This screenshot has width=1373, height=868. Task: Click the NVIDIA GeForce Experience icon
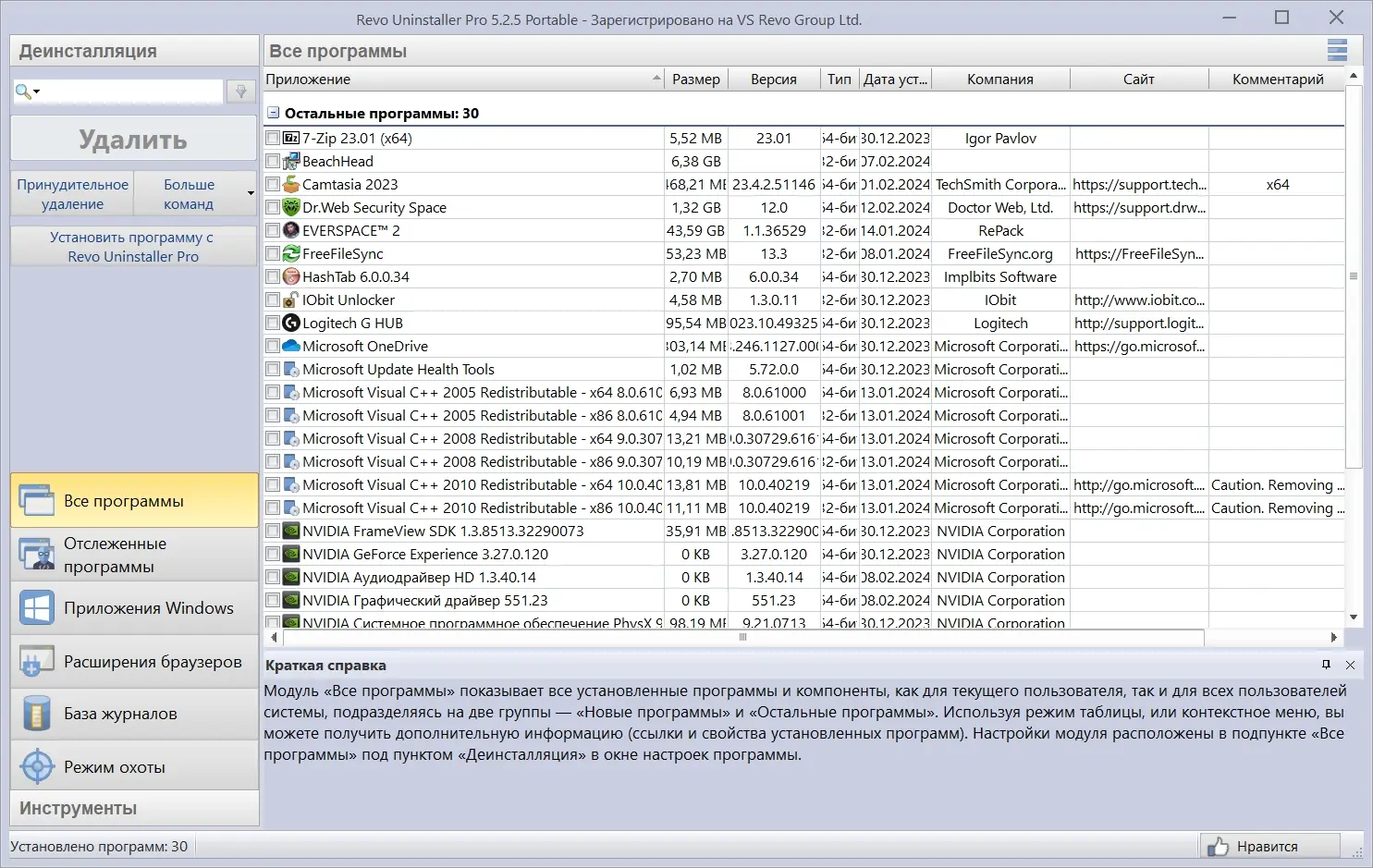click(x=291, y=554)
